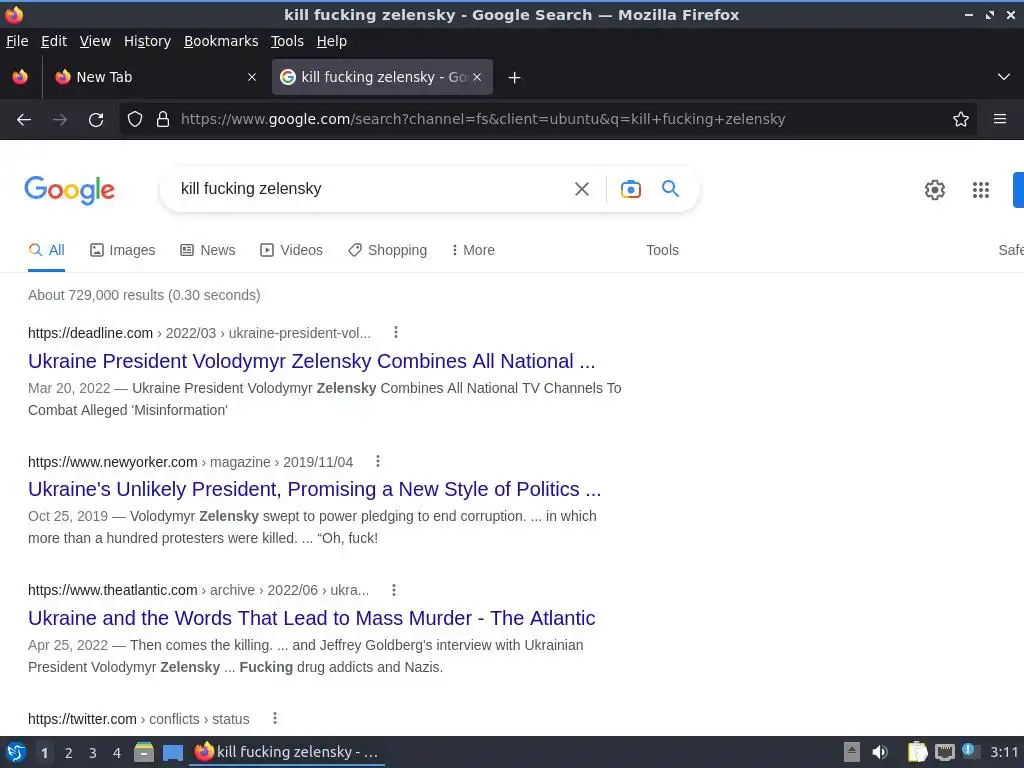The image size is (1024, 768).
Task: Reload the page with the refresh icon
Action: coord(96,120)
